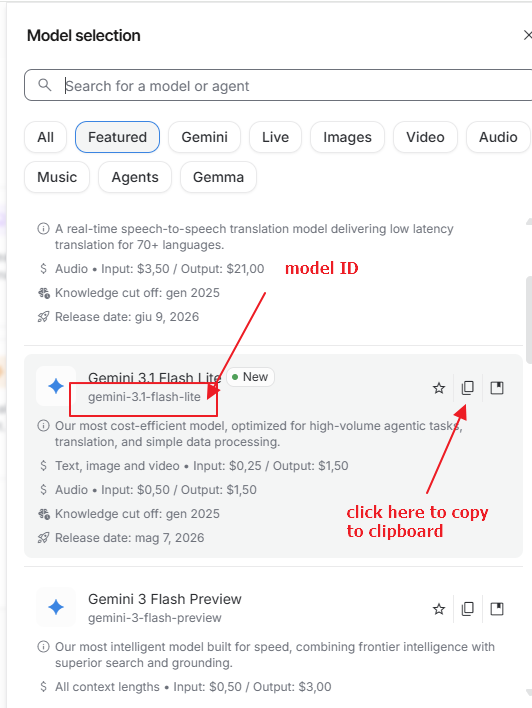Click knowledge icon above Release date mag 7
The height and width of the screenshot is (708, 532).
[43, 514]
